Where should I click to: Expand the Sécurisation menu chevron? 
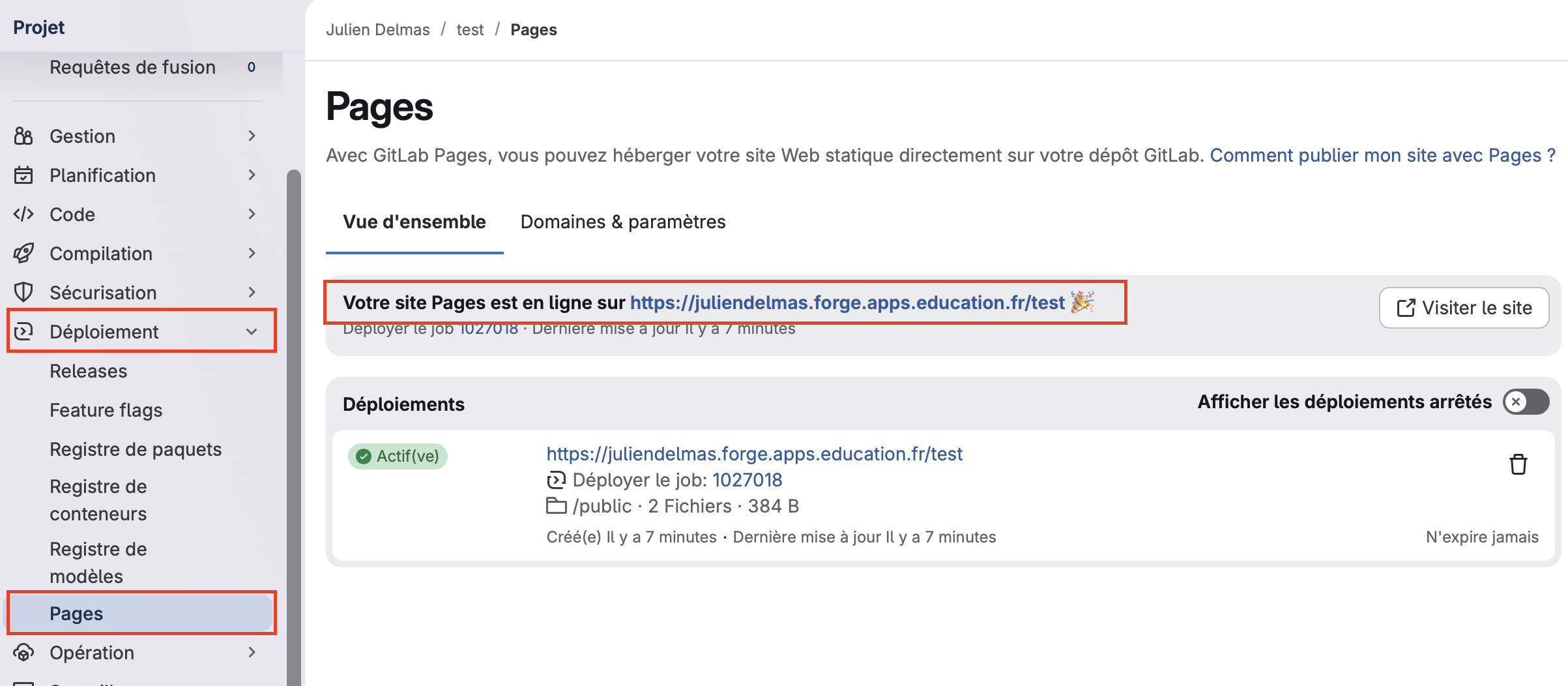tap(252, 293)
